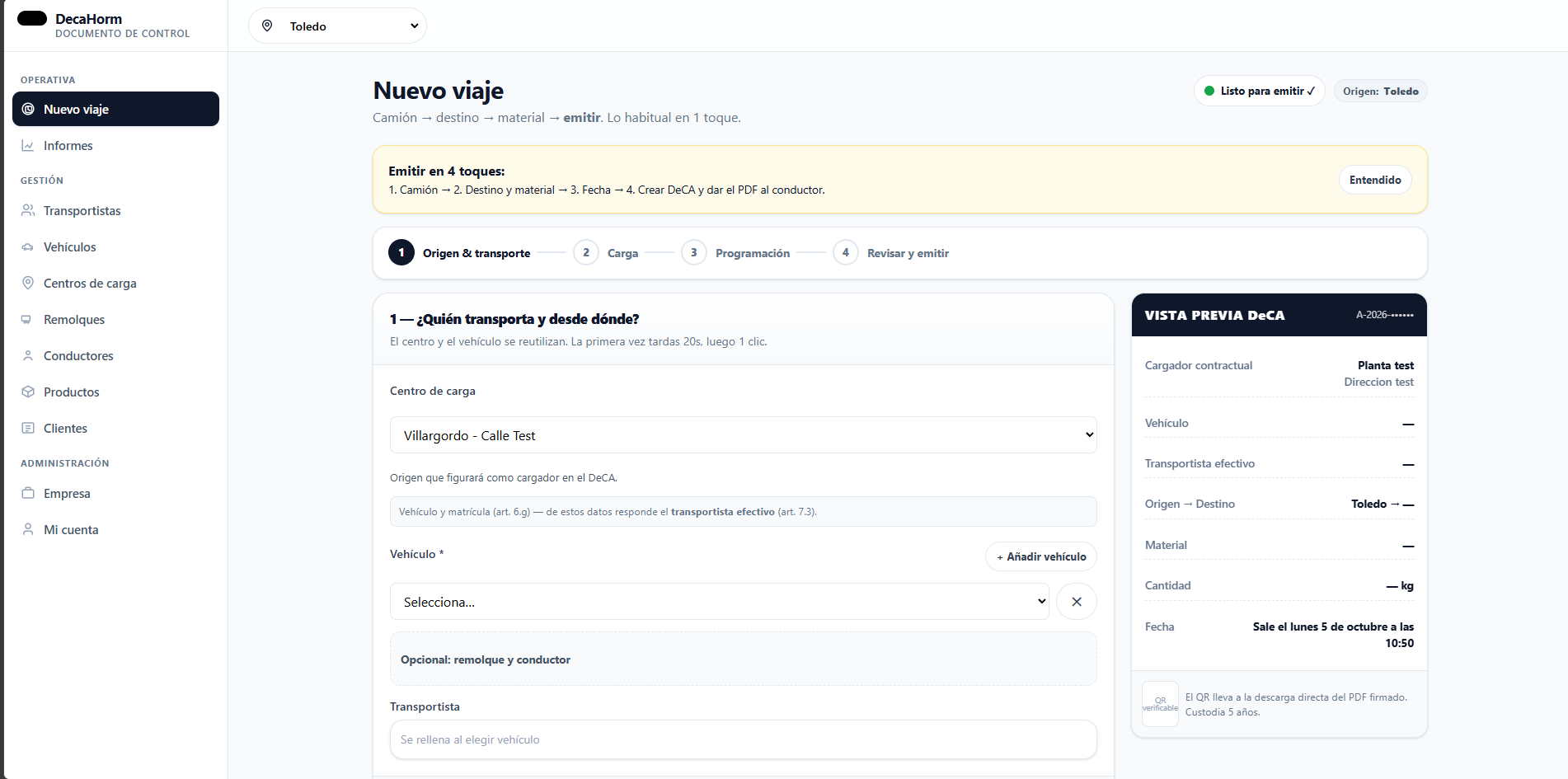The width and height of the screenshot is (1568, 779).
Task: Click the Empresa briefcase icon
Action: 28,493
